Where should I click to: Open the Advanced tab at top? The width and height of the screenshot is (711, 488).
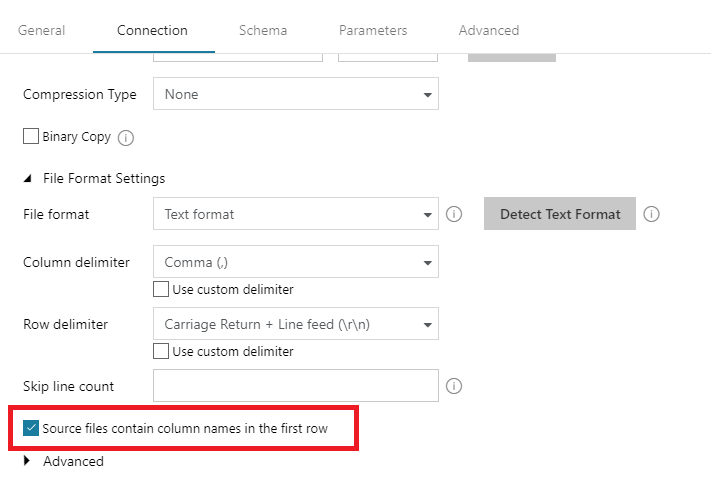pos(489,30)
